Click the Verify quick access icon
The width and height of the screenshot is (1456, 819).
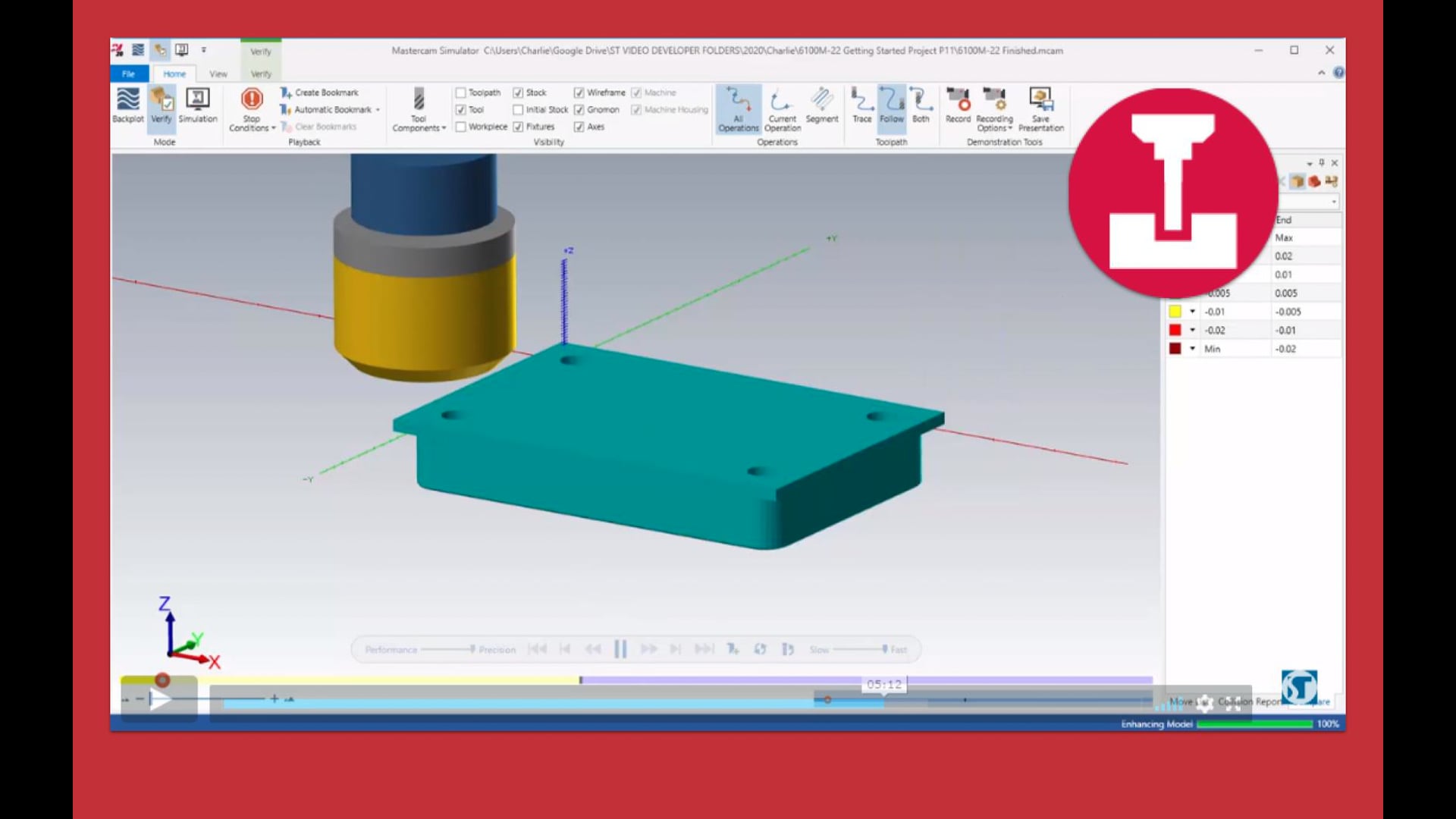tap(160, 50)
